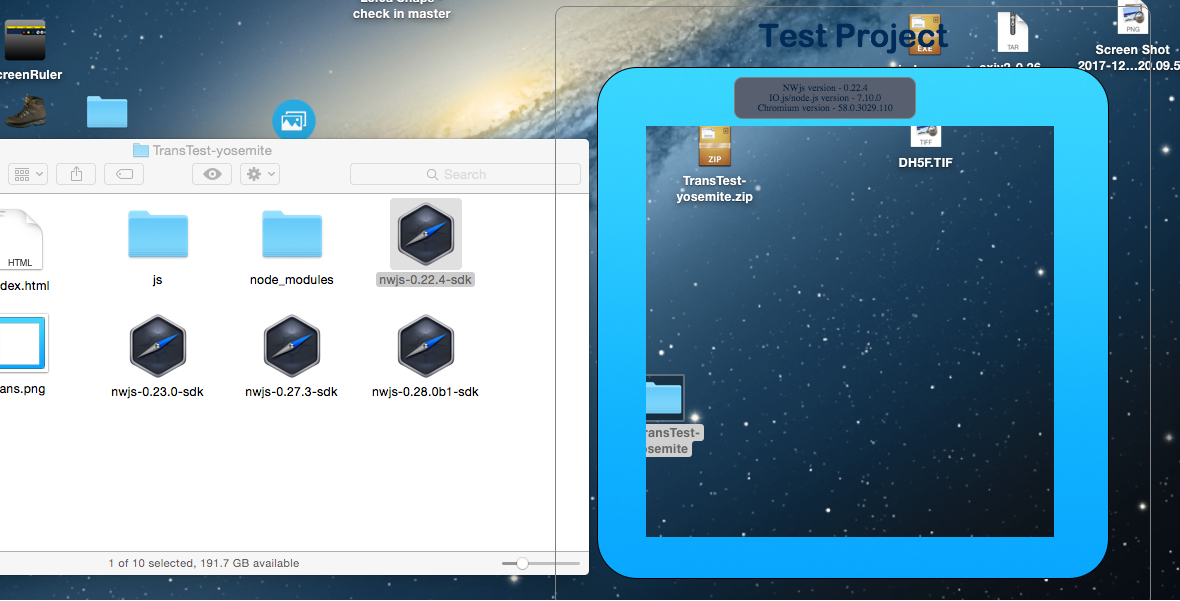Image resolution: width=1180 pixels, height=601 pixels.
Task: Click the TransTest-yosemite window title folder icon
Action: (141, 150)
